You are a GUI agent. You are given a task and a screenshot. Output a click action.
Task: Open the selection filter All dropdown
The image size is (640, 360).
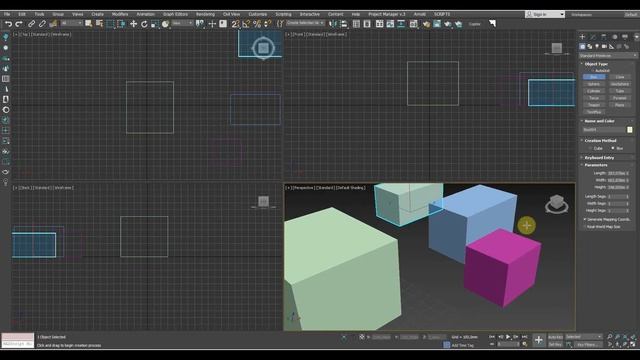[x=71, y=24]
